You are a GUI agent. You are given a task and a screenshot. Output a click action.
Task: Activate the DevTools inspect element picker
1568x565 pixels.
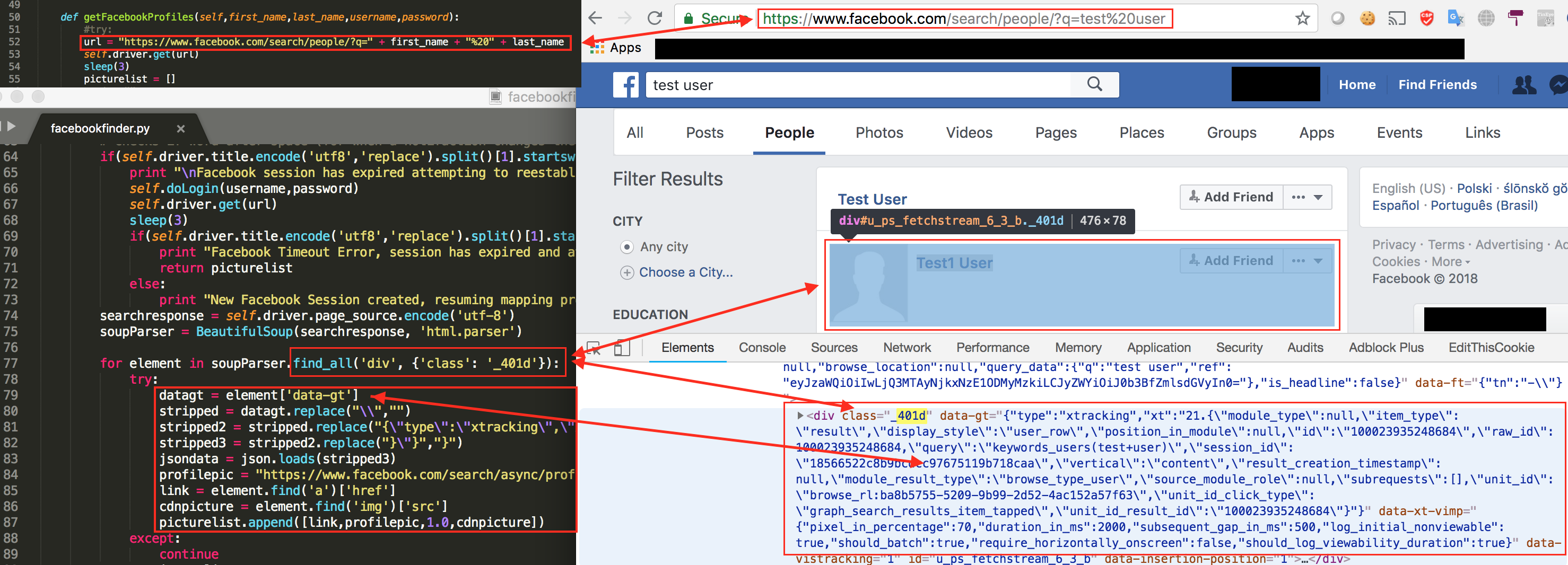coord(593,348)
